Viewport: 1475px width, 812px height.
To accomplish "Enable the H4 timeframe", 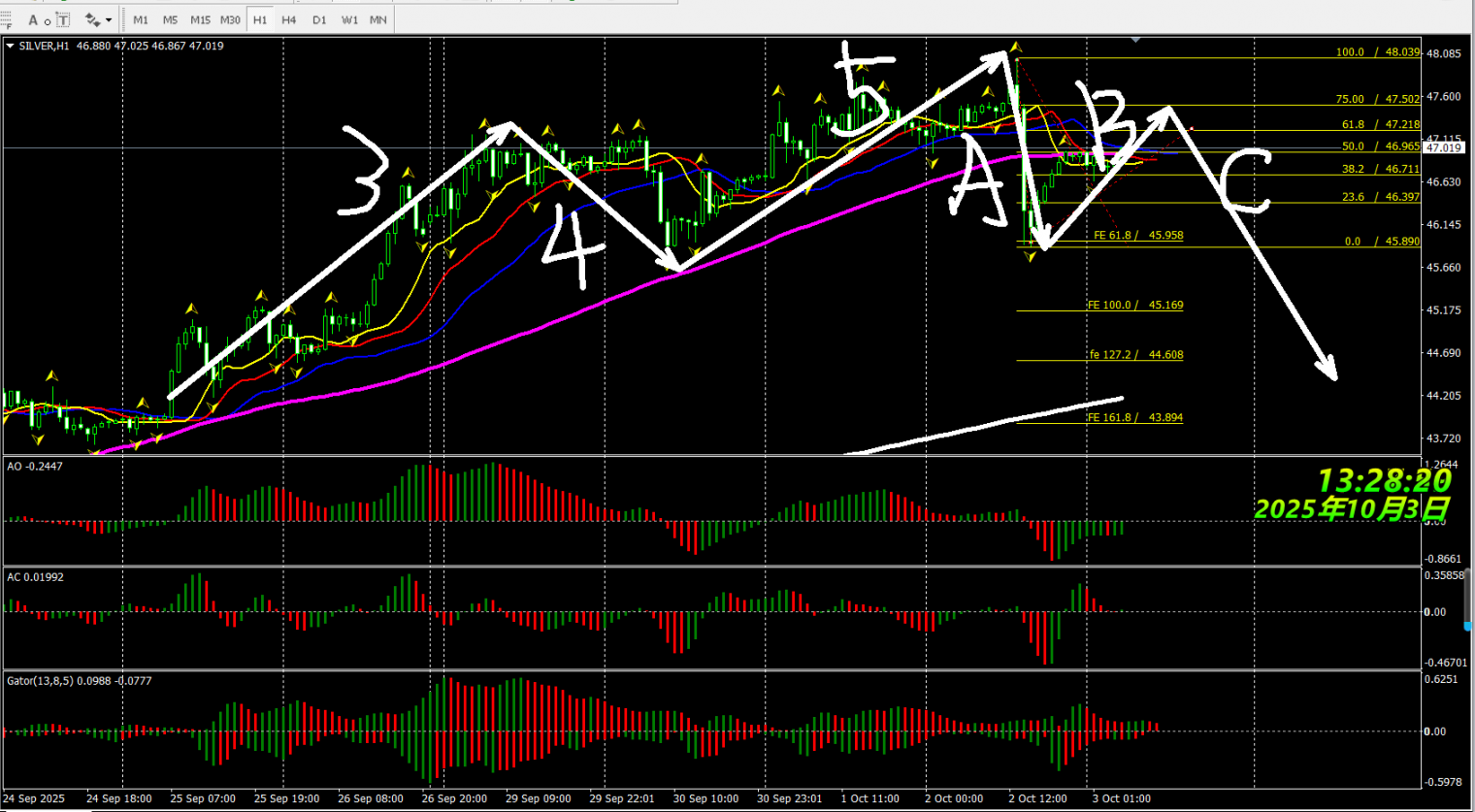I will point(289,19).
